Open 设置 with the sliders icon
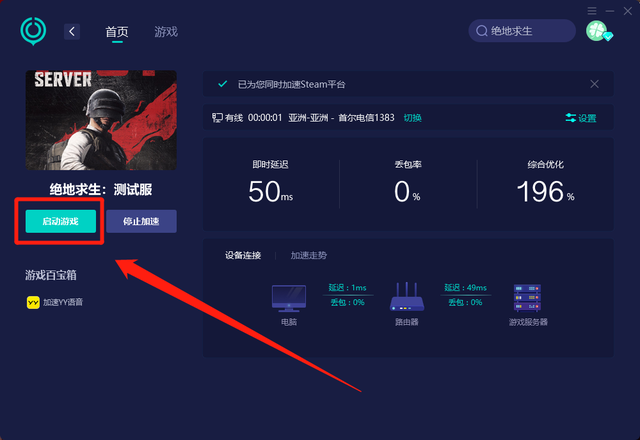The width and height of the screenshot is (640, 440). [580, 118]
